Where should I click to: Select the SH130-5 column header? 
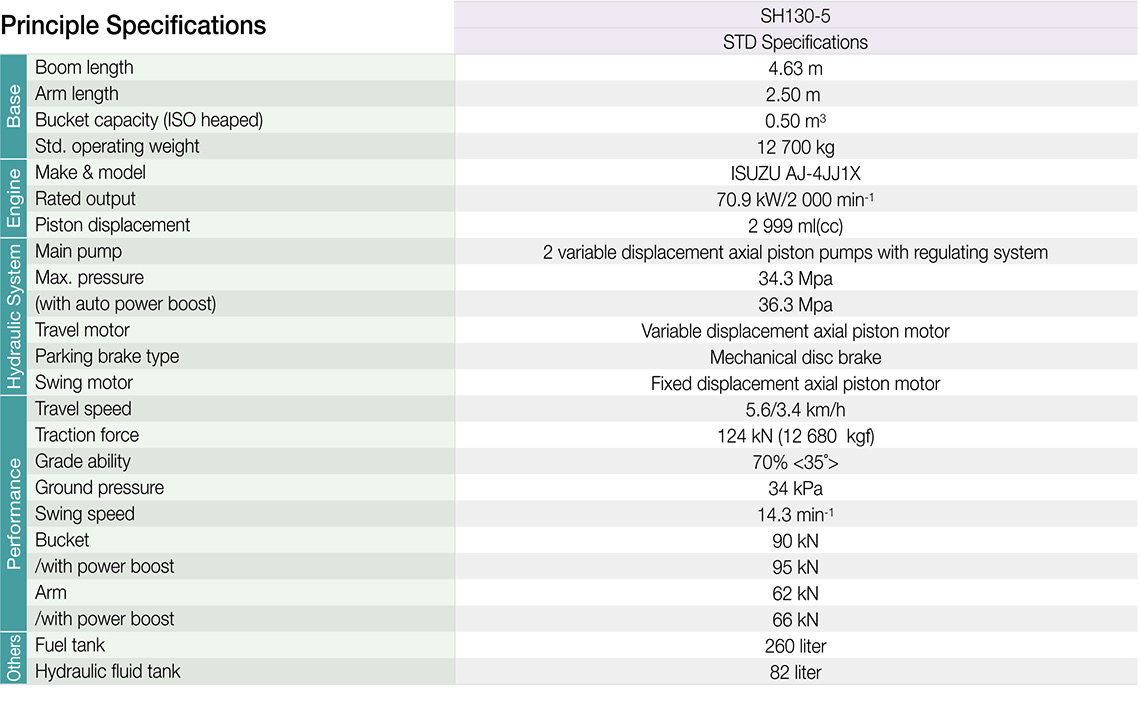795,15
